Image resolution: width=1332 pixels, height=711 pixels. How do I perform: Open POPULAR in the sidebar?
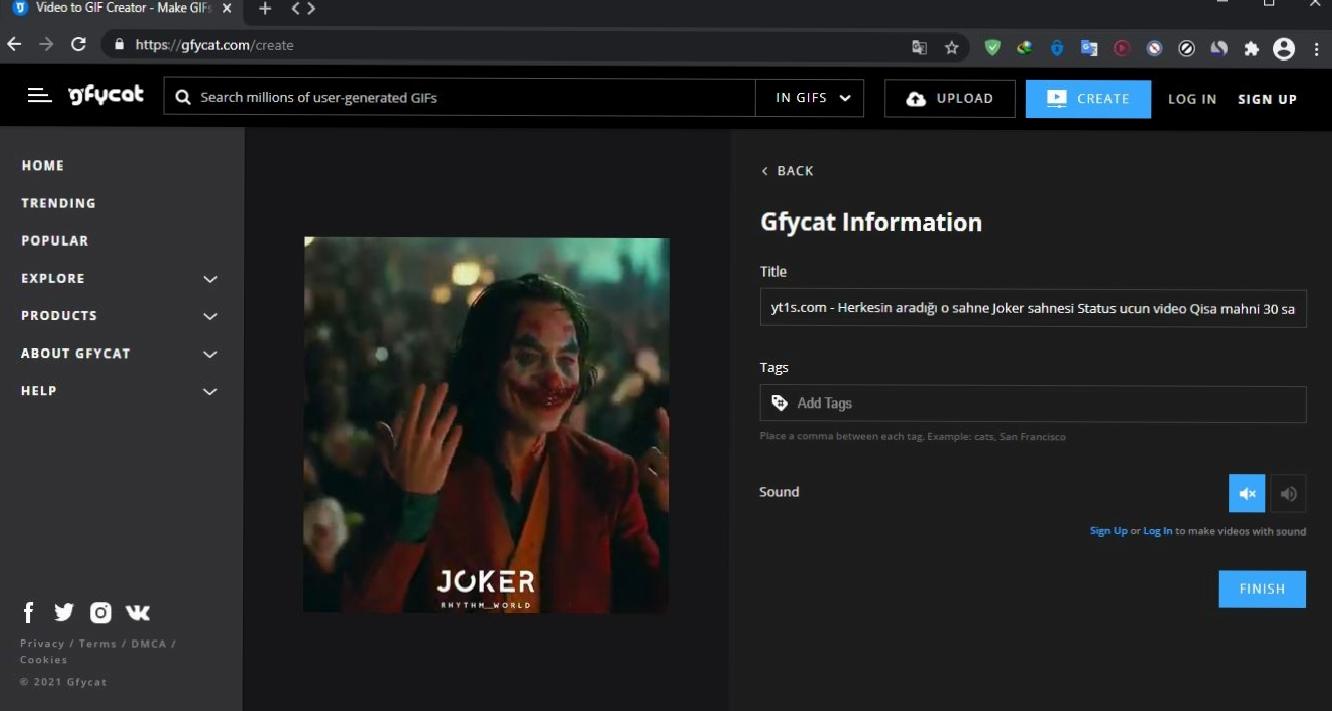click(55, 241)
